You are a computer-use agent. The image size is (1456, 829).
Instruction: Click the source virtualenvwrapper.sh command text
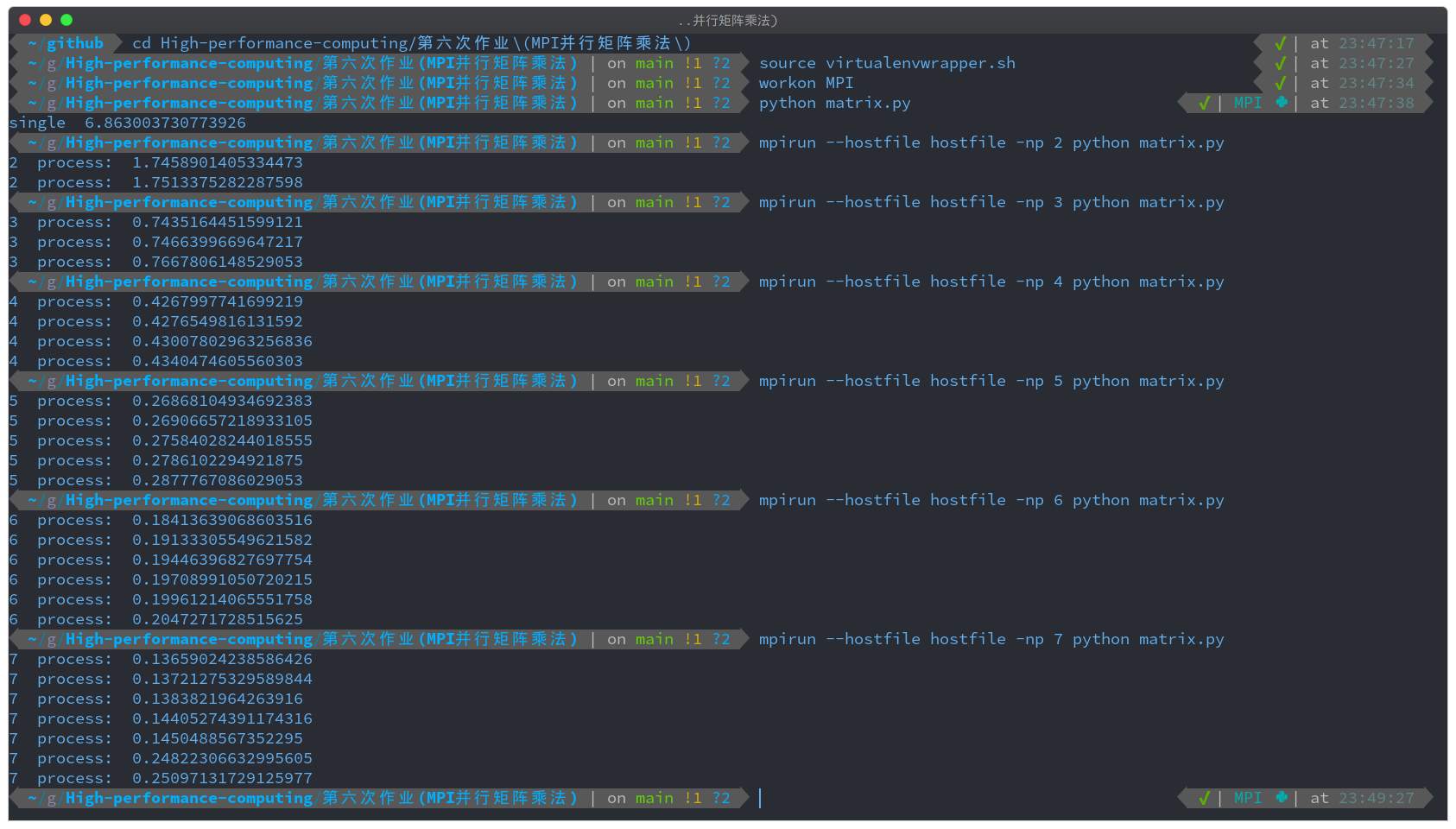pyautogui.click(x=887, y=63)
